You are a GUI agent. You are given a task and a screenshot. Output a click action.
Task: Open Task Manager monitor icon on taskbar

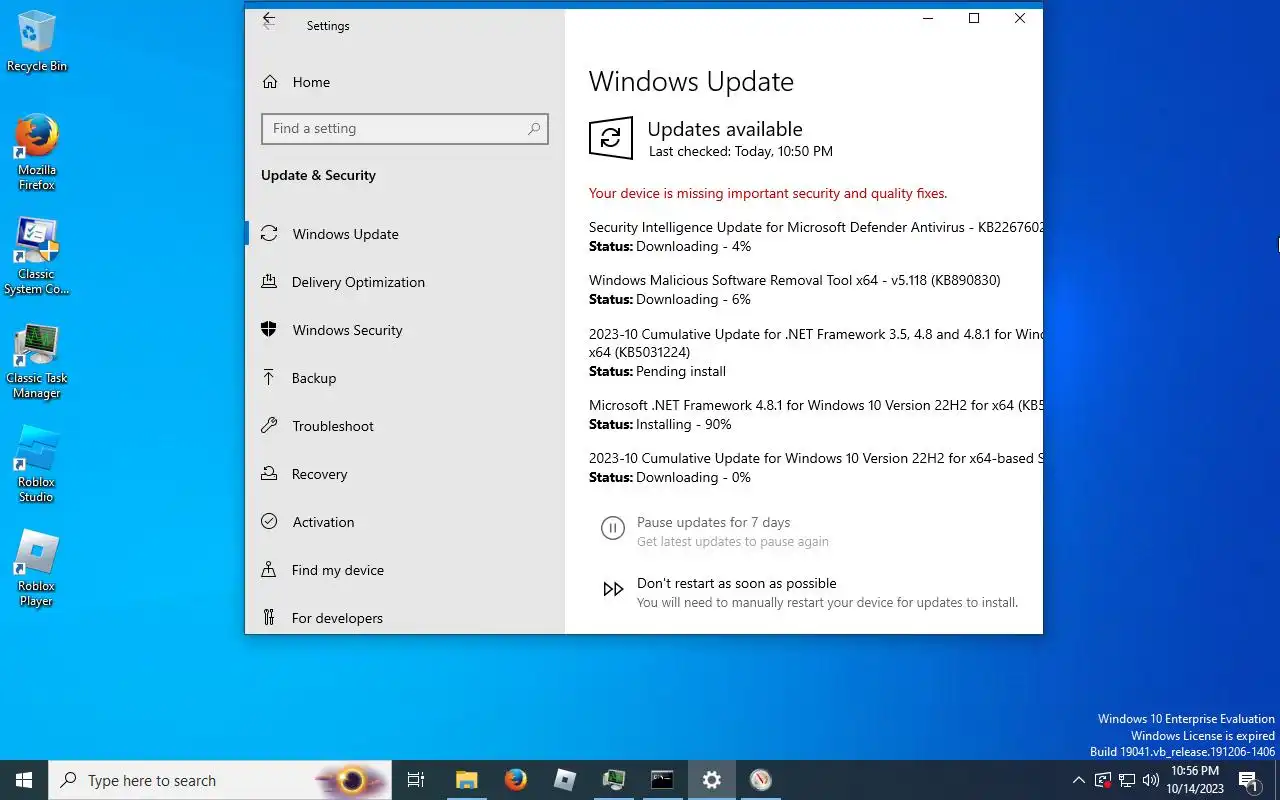(x=613, y=780)
